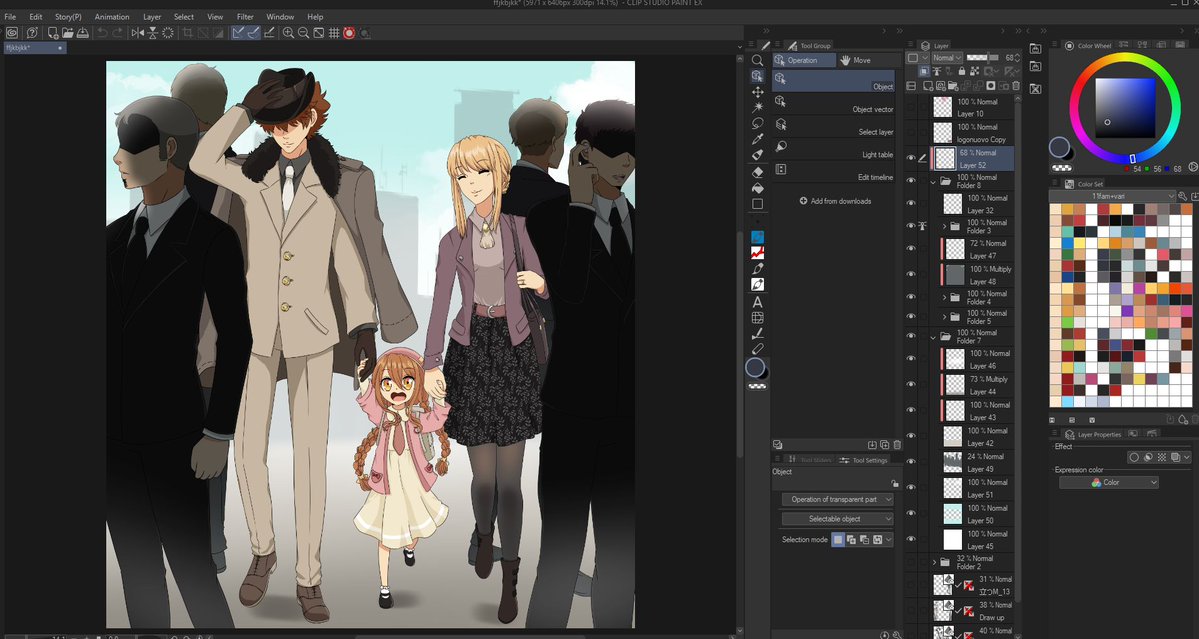Show Folder 2 via its visibility box
This screenshot has width=1199, height=639.
911,563
